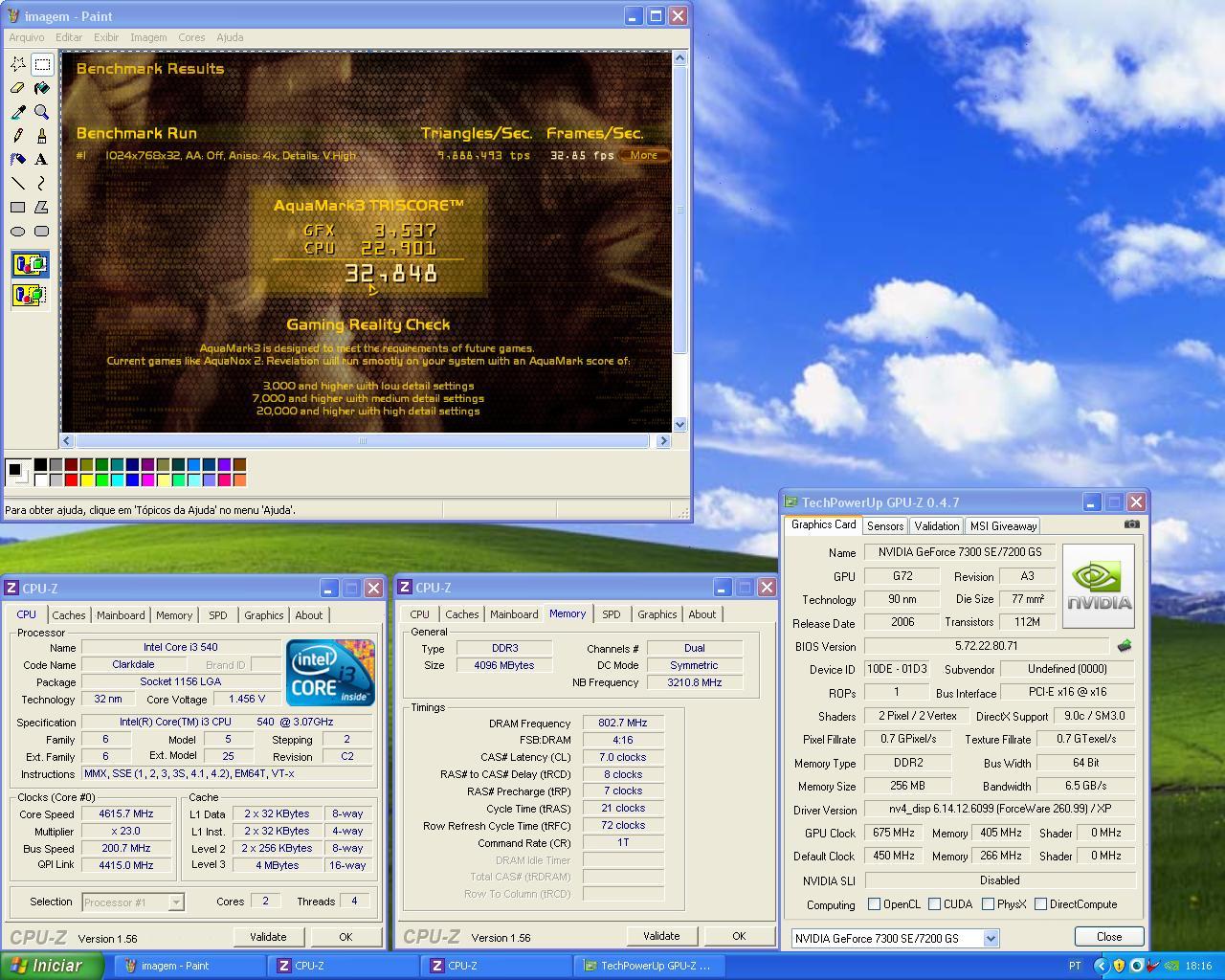Viewport: 1225px width, 980px height.
Task: Switch to Sensors tab in GPU-Z
Action: point(885,526)
